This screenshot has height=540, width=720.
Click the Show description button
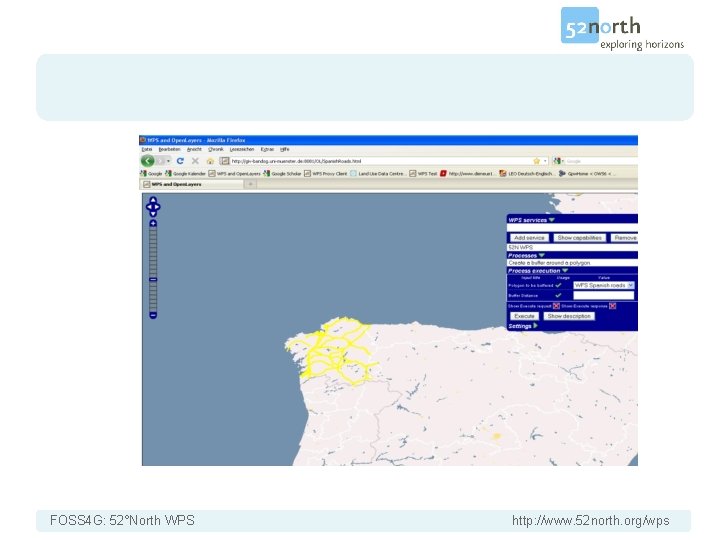pyautogui.click(x=569, y=316)
